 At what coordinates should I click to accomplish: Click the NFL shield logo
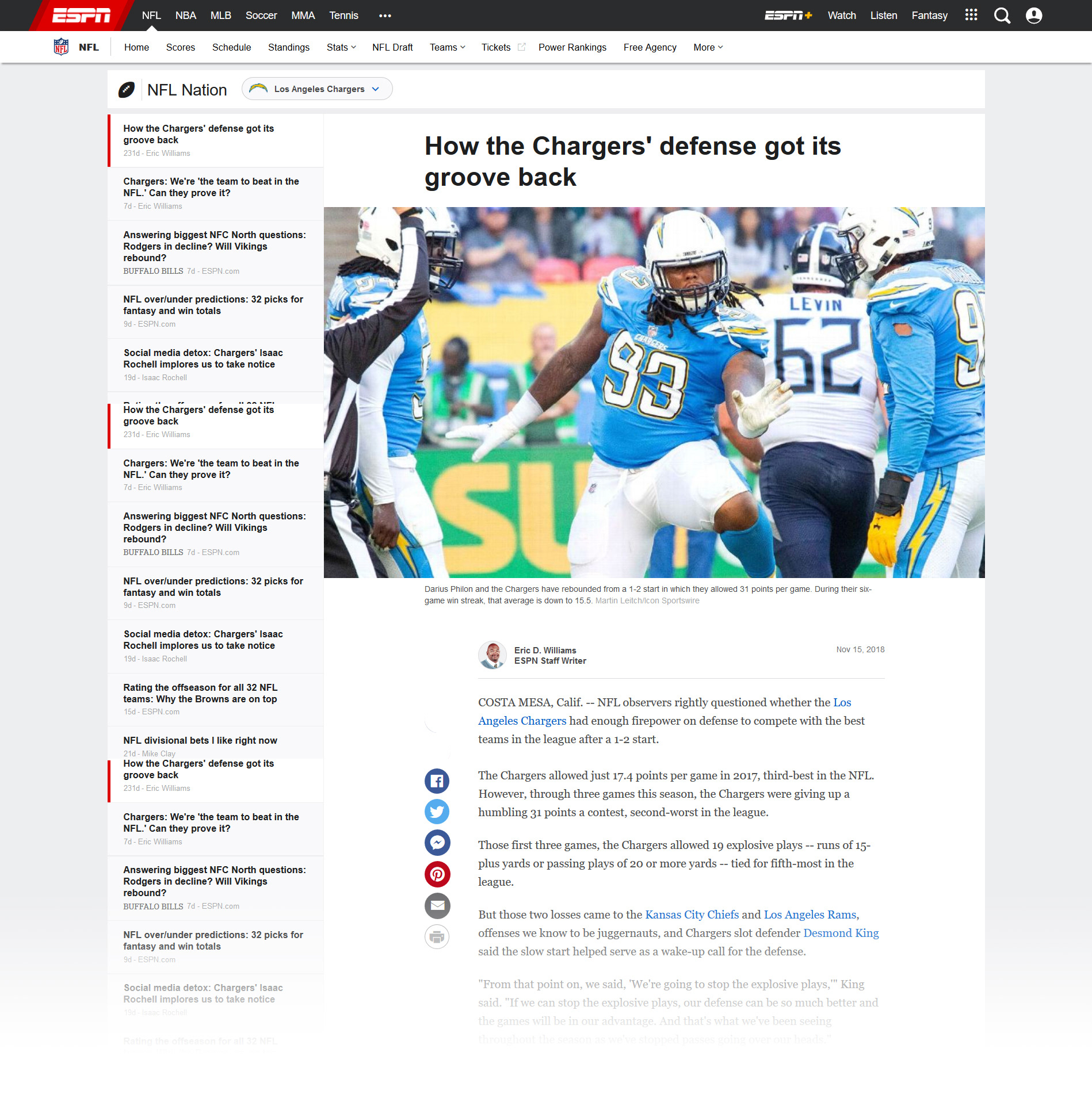[x=61, y=47]
